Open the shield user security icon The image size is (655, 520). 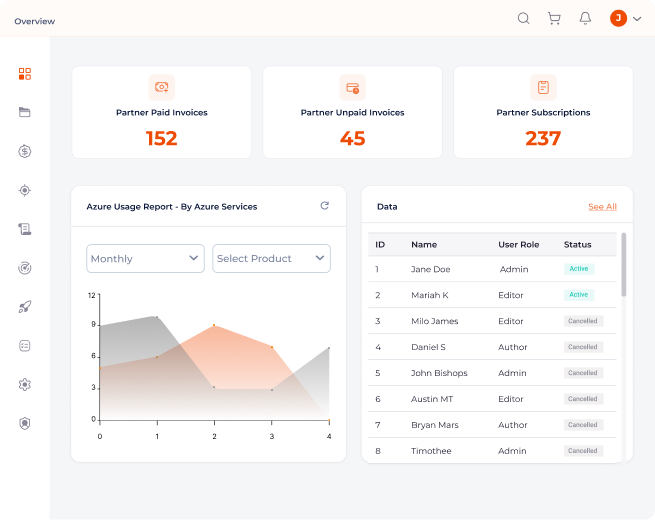click(25, 424)
